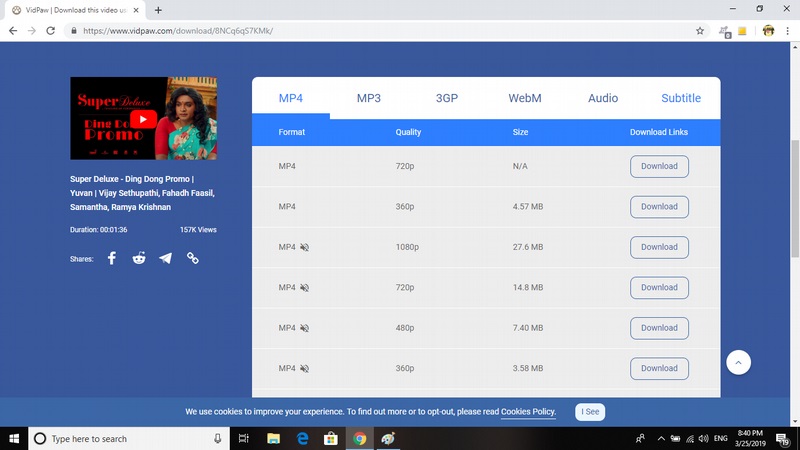Download the MP4 360p 4.57 MB file
Screen dimensions: 800x450
[659, 207]
